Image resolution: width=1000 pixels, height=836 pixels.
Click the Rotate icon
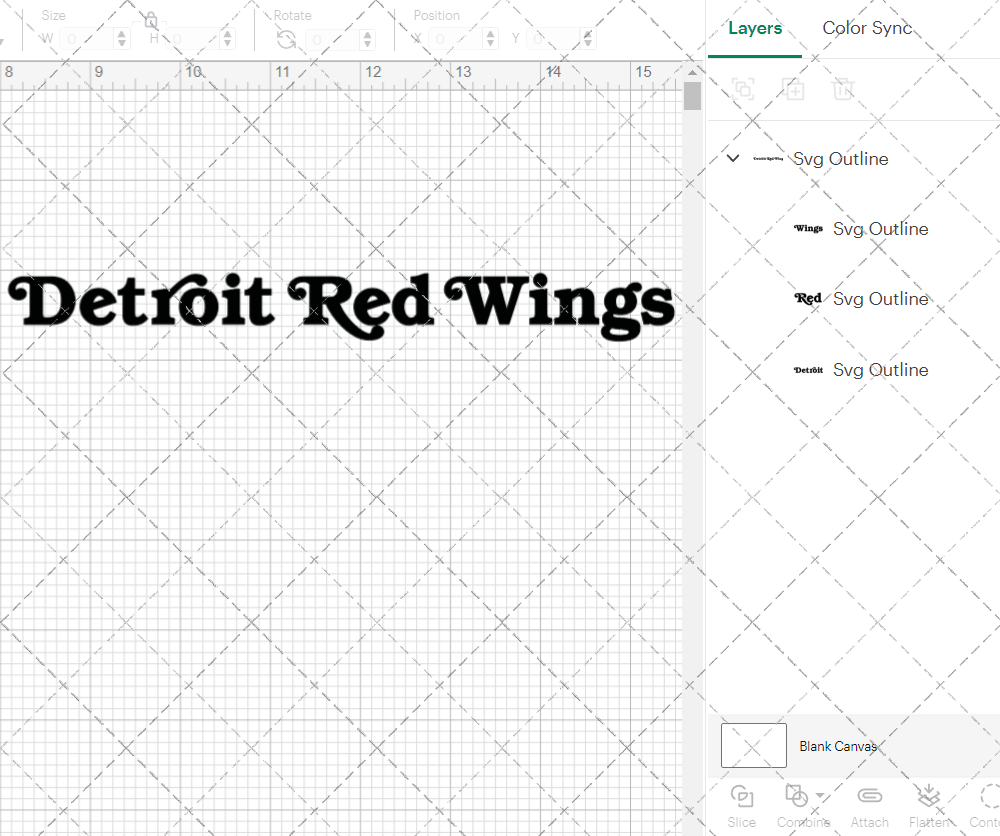pos(286,40)
